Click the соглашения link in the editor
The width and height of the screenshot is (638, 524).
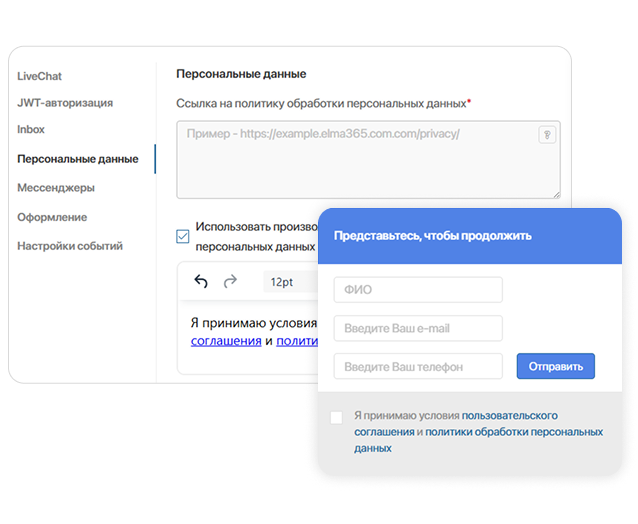tap(226, 341)
